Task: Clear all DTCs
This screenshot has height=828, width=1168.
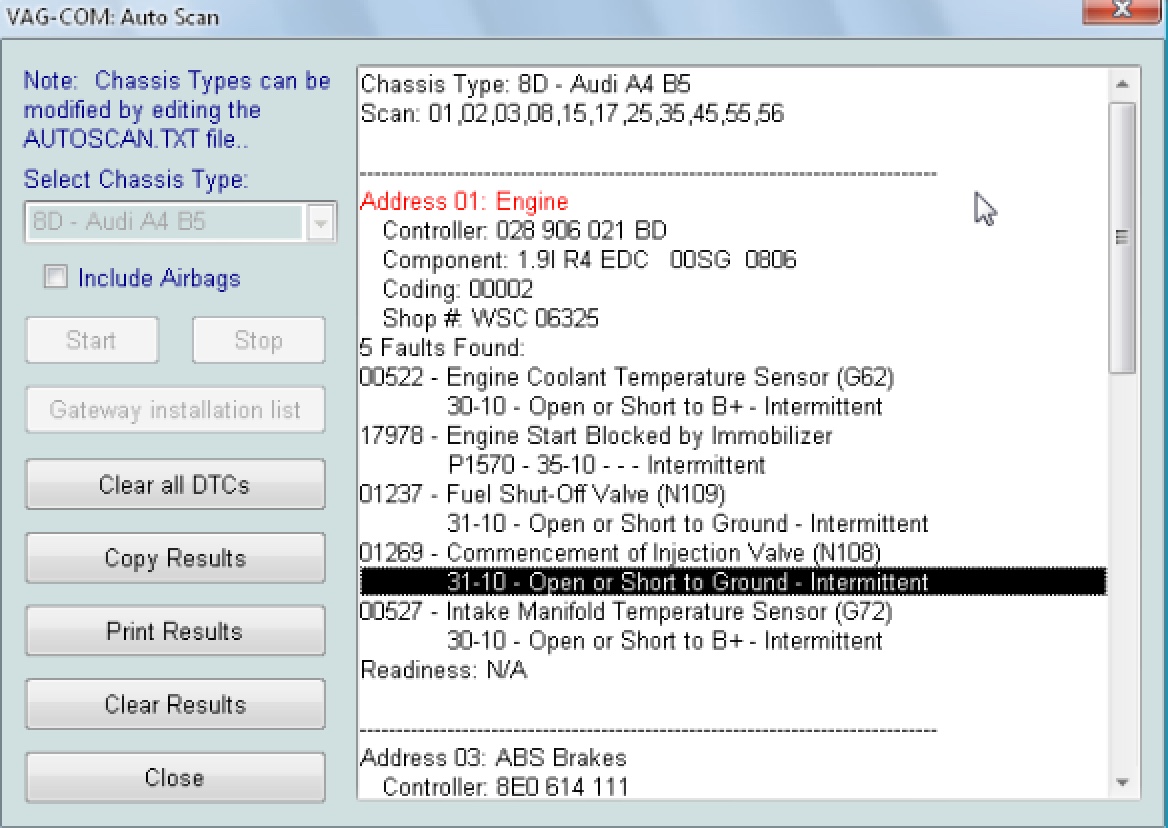Action: pos(175,485)
